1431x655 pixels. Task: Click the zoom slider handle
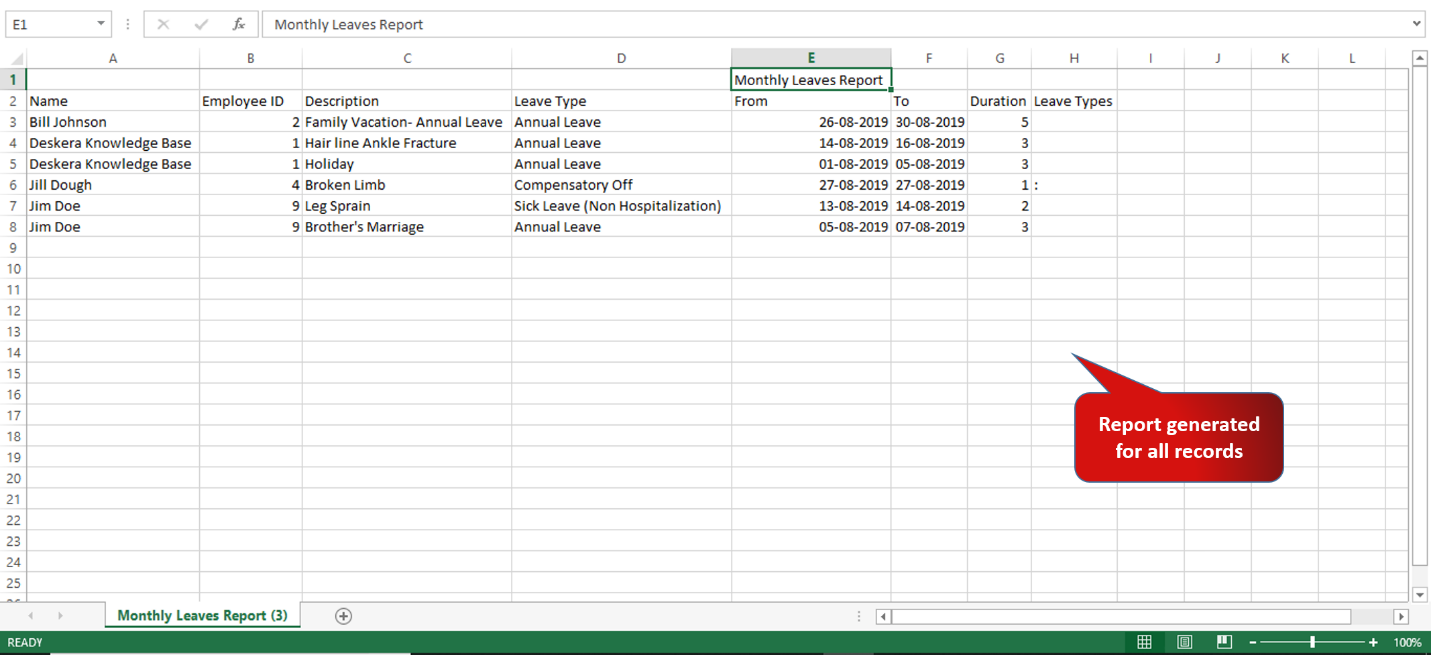point(1312,641)
